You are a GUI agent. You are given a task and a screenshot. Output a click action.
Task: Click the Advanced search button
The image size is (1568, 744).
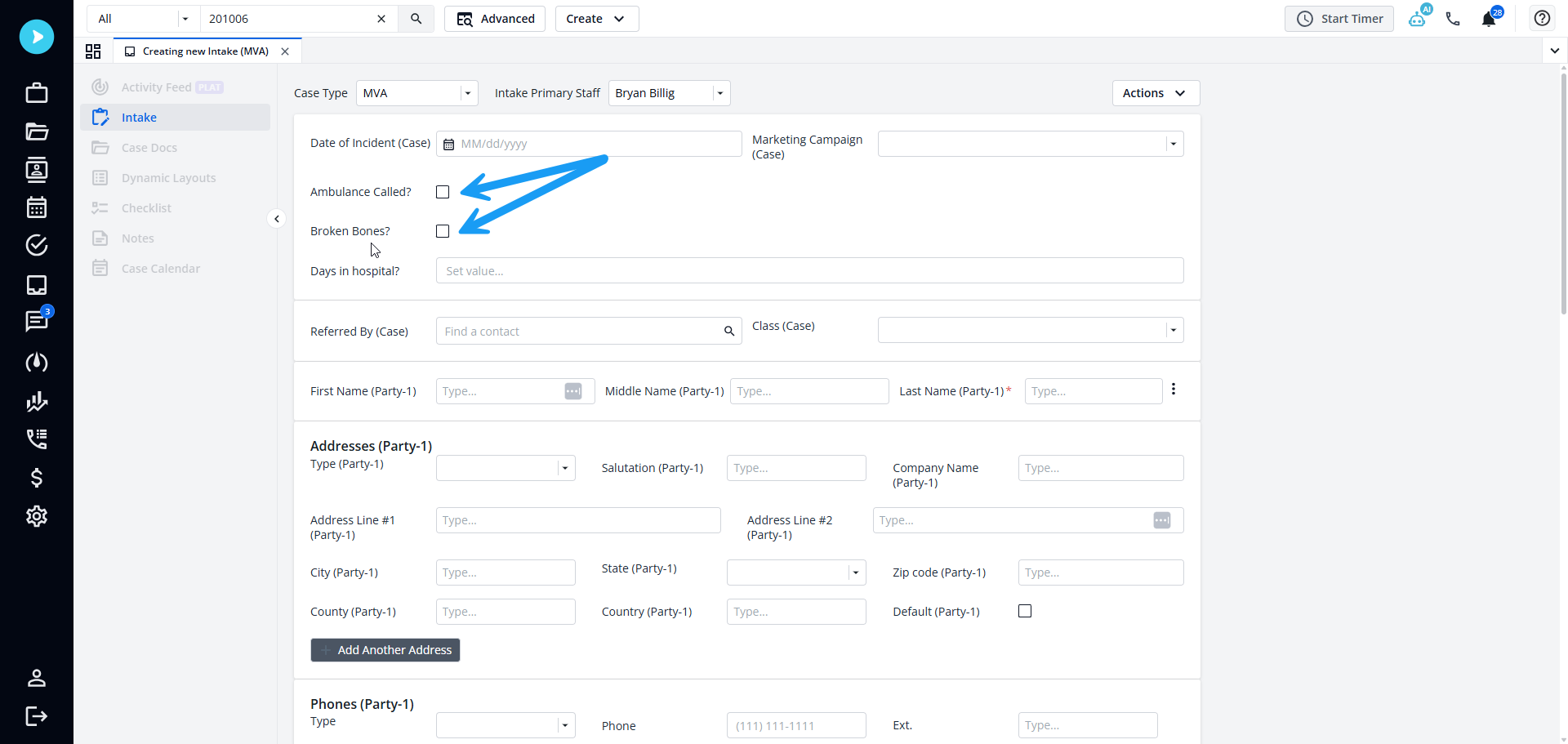tap(496, 19)
